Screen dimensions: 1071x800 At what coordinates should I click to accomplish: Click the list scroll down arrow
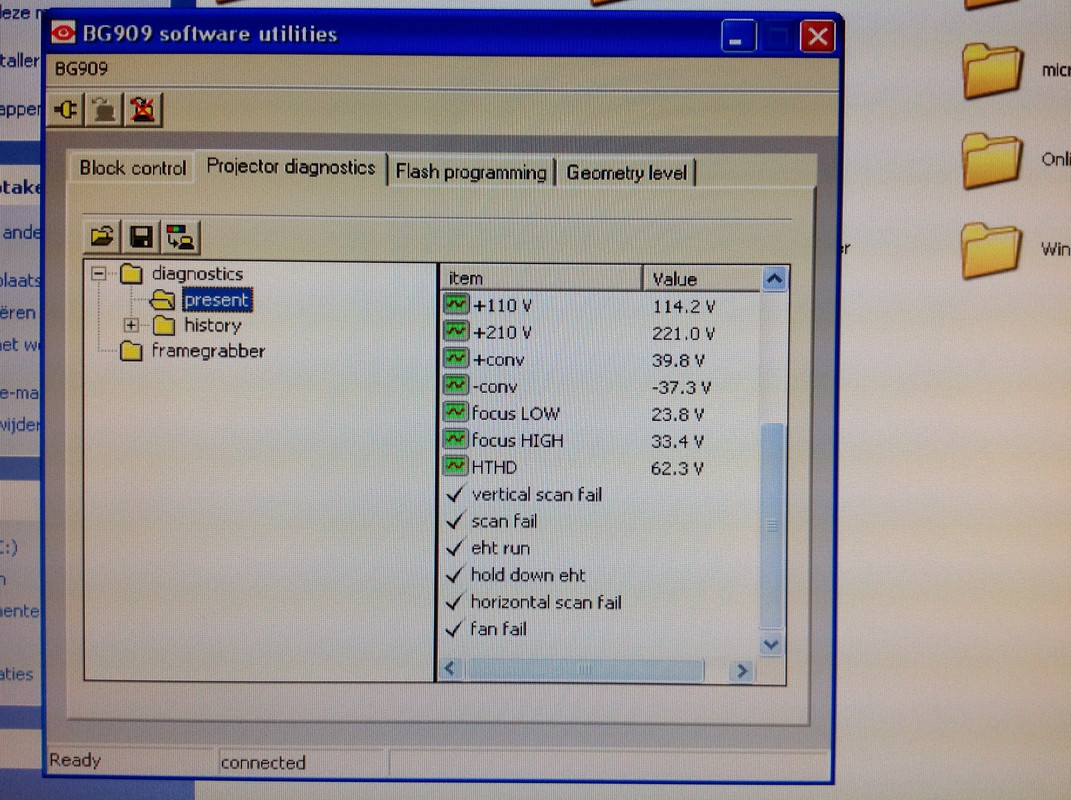pos(772,644)
